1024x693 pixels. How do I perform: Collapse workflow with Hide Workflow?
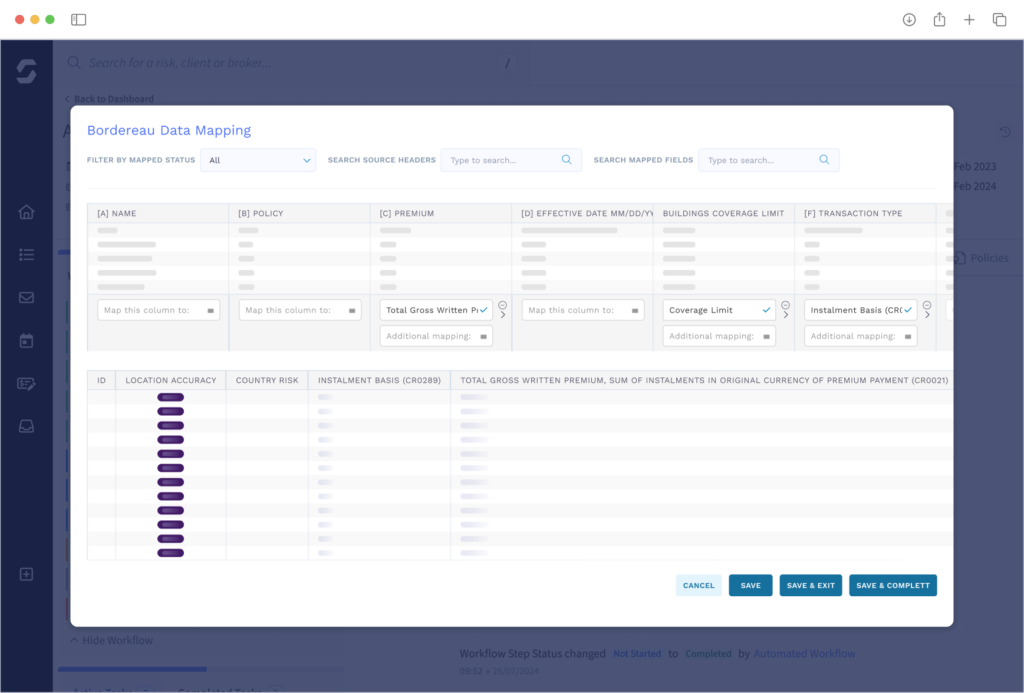(x=111, y=640)
